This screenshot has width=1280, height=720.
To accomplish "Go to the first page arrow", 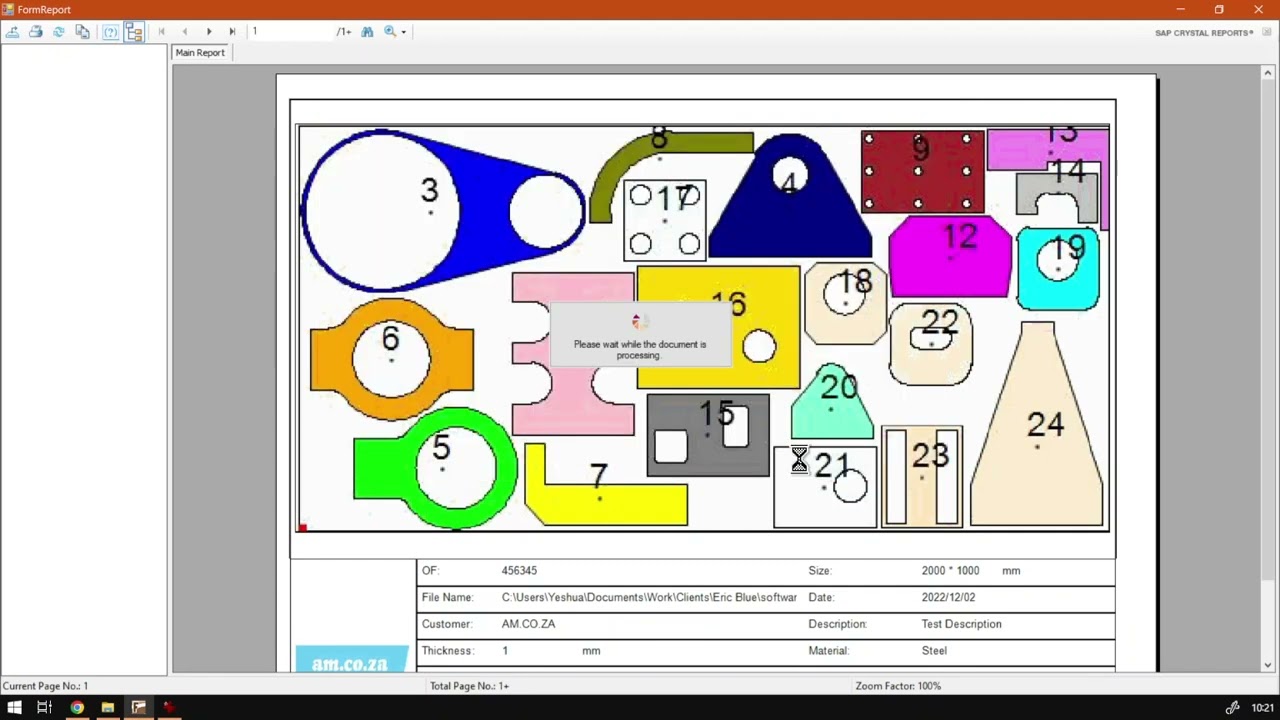I will point(161,32).
